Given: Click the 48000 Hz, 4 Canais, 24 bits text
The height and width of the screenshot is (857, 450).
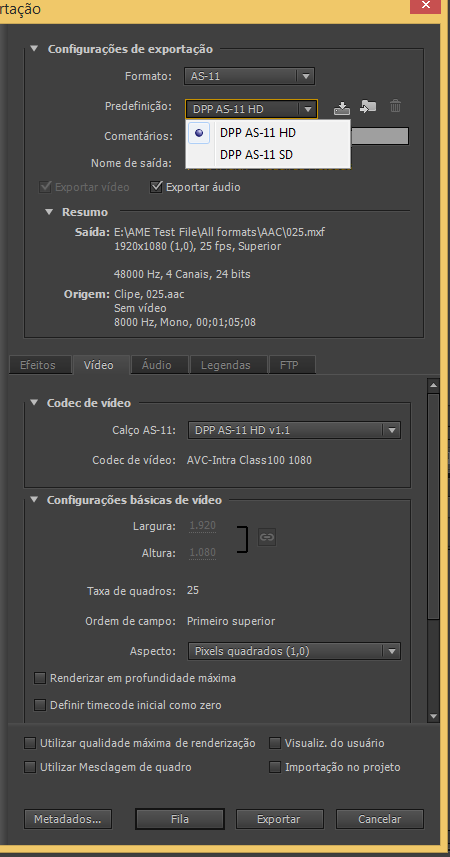Looking at the screenshot, I should 183,274.
